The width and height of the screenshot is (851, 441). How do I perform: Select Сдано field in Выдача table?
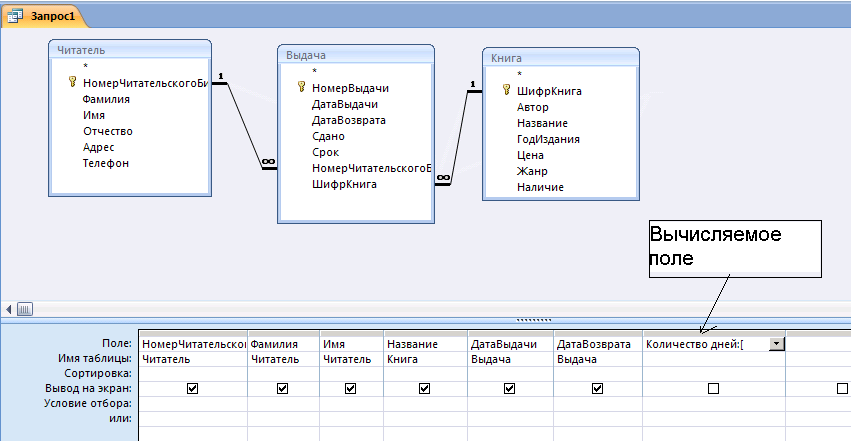[x=328, y=136]
